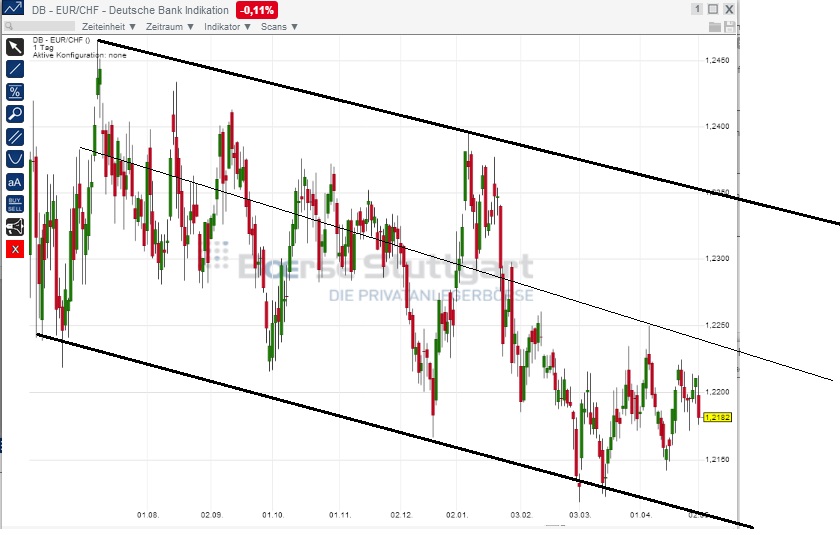Open the folder load configuration icon
Screen dimensions: 840x535
tap(715, 27)
